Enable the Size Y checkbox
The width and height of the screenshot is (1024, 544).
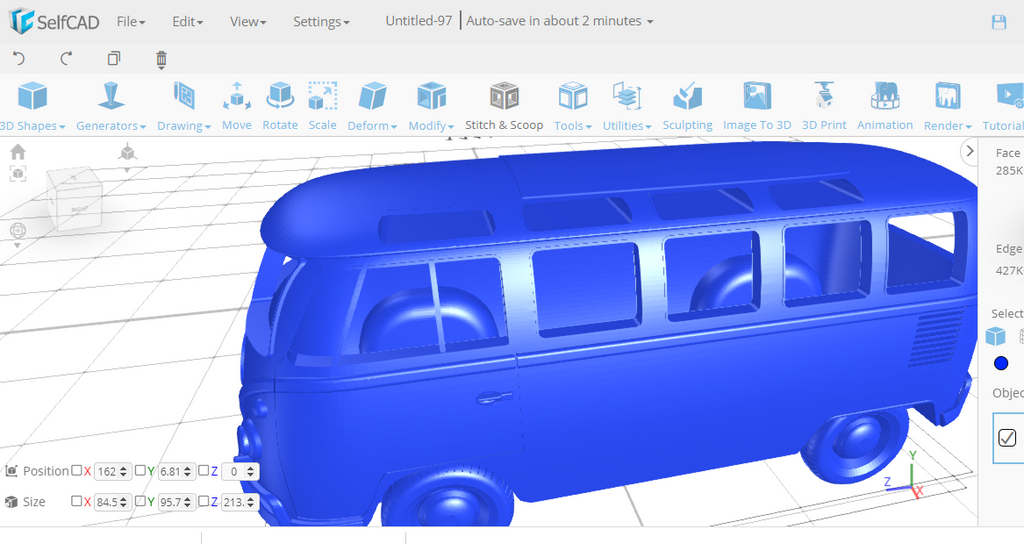click(141, 501)
